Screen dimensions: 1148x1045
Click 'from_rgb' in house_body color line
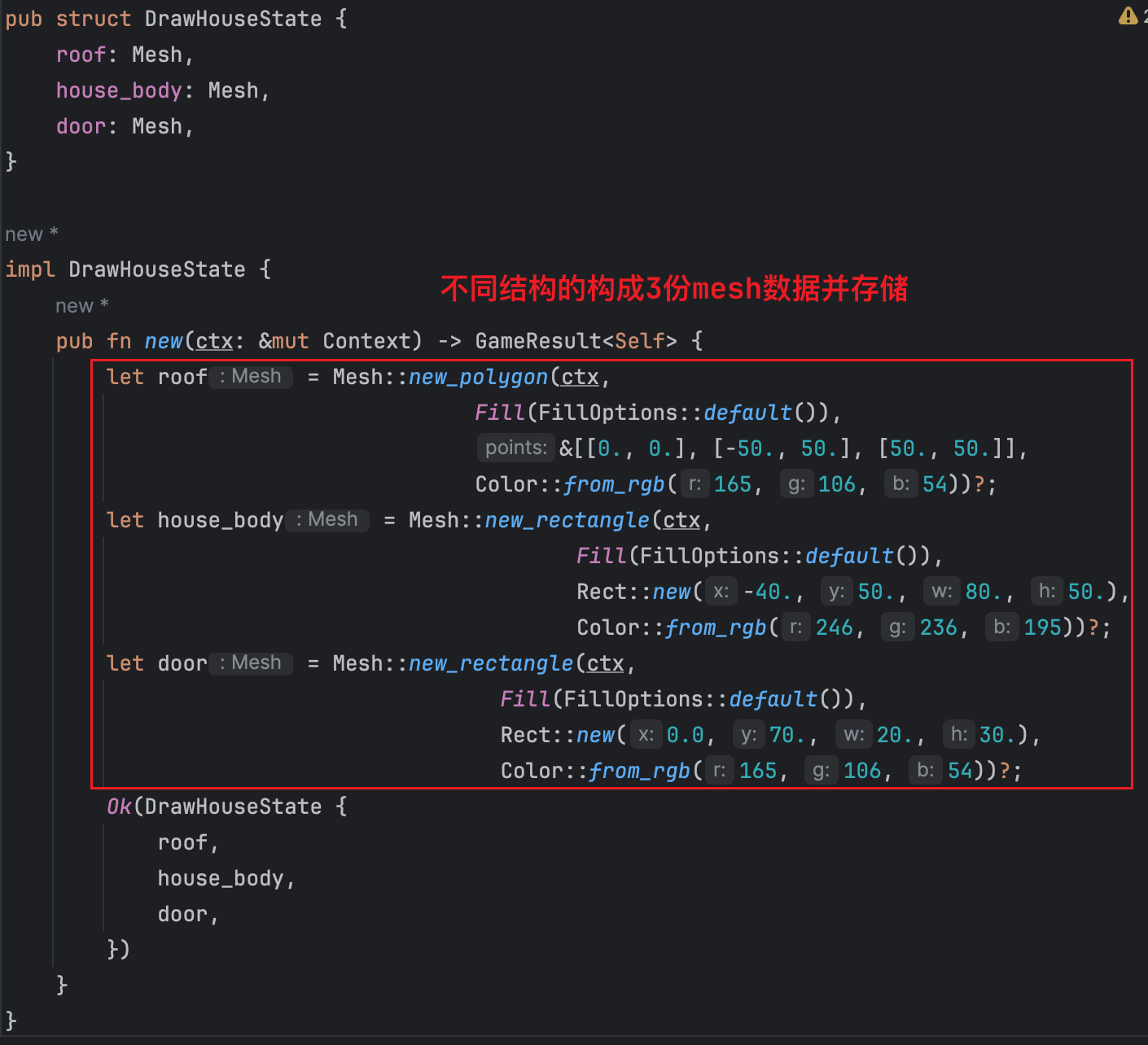click(716, 627)
